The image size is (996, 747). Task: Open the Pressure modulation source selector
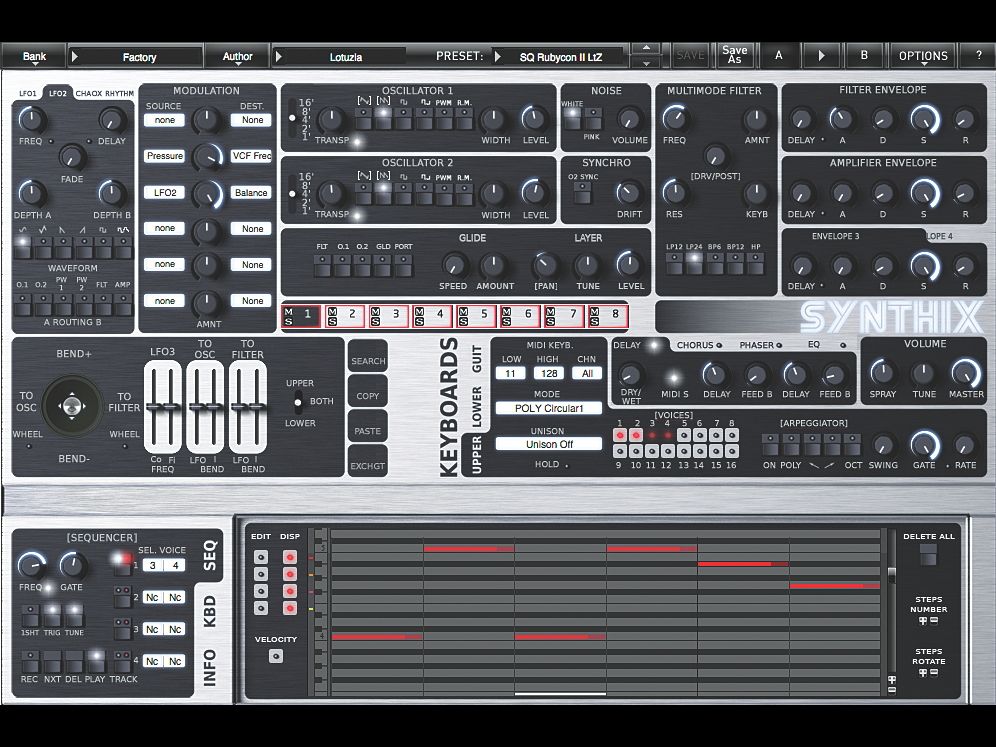tap(165, 156)
